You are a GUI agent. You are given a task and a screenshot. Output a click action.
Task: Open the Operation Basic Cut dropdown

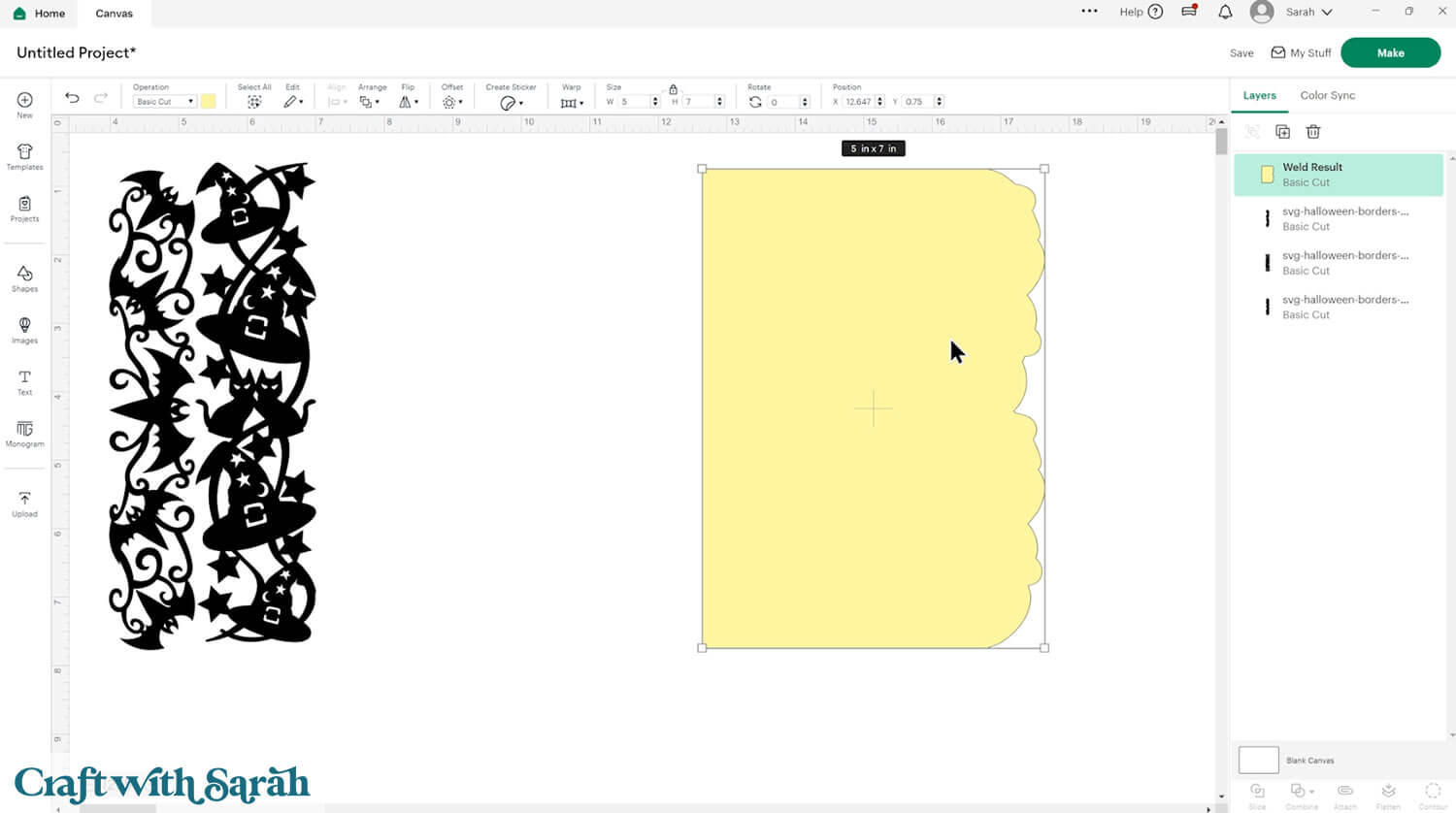pos(164,101)
